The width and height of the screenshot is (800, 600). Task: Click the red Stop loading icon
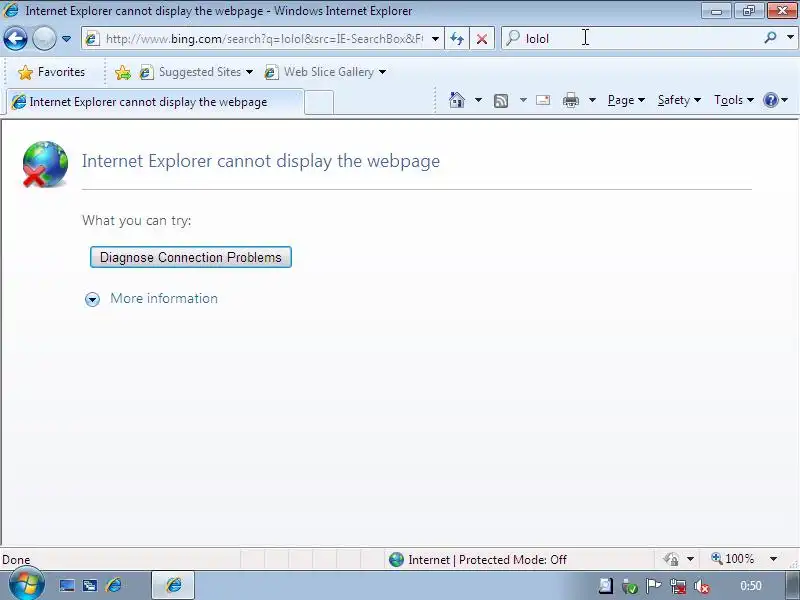482,39
